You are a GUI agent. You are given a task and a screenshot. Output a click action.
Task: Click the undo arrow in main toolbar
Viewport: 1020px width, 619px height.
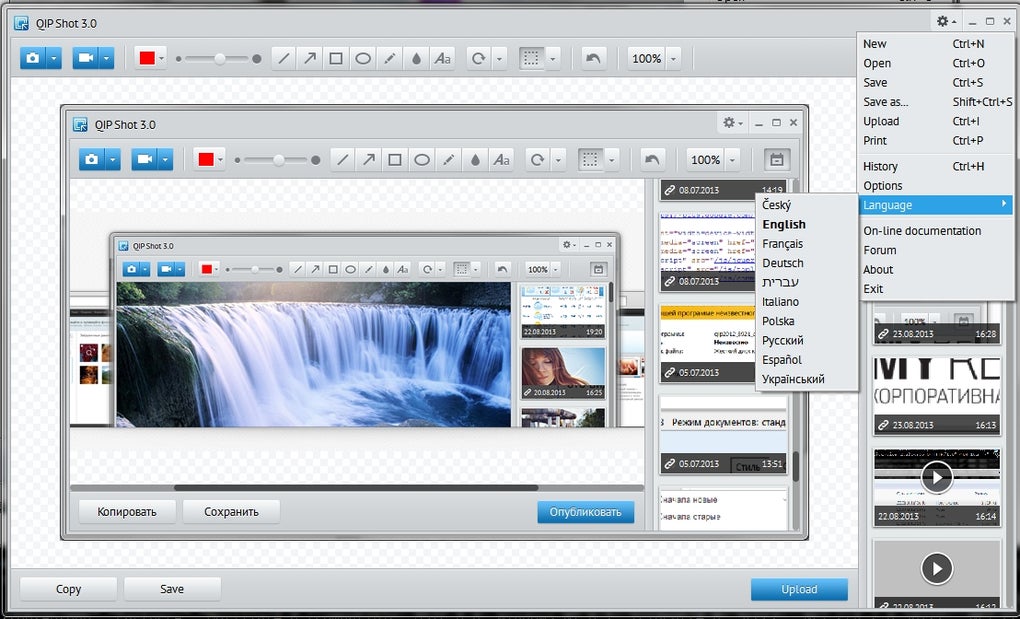click(593, 59)
